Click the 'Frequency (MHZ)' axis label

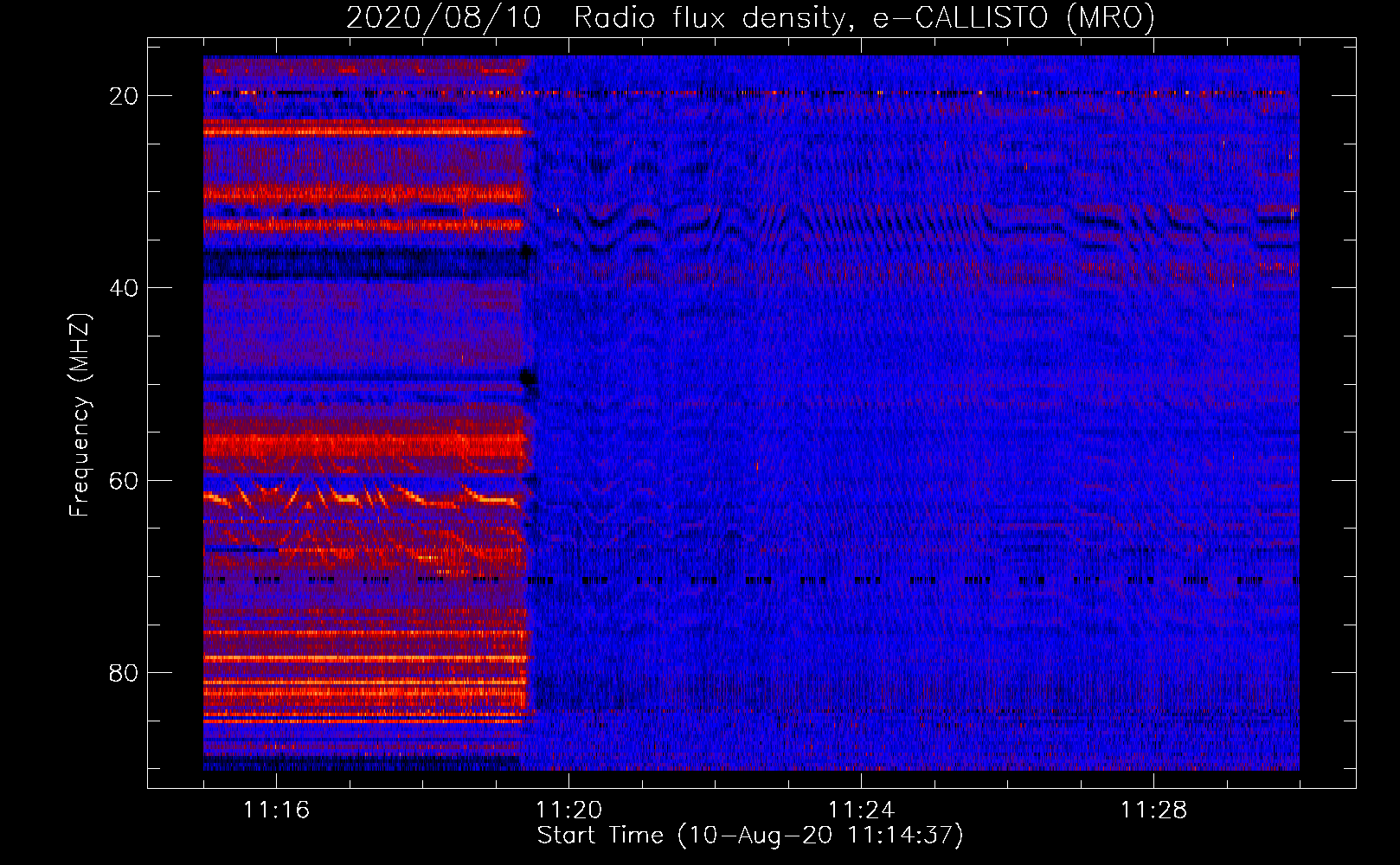click(80, 415)
